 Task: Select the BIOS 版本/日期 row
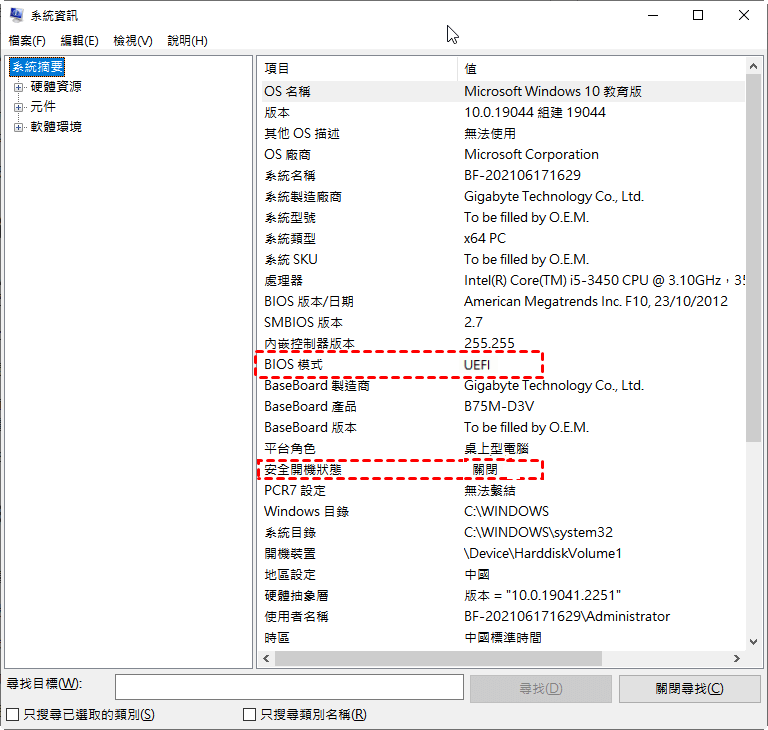click(503, 301)
